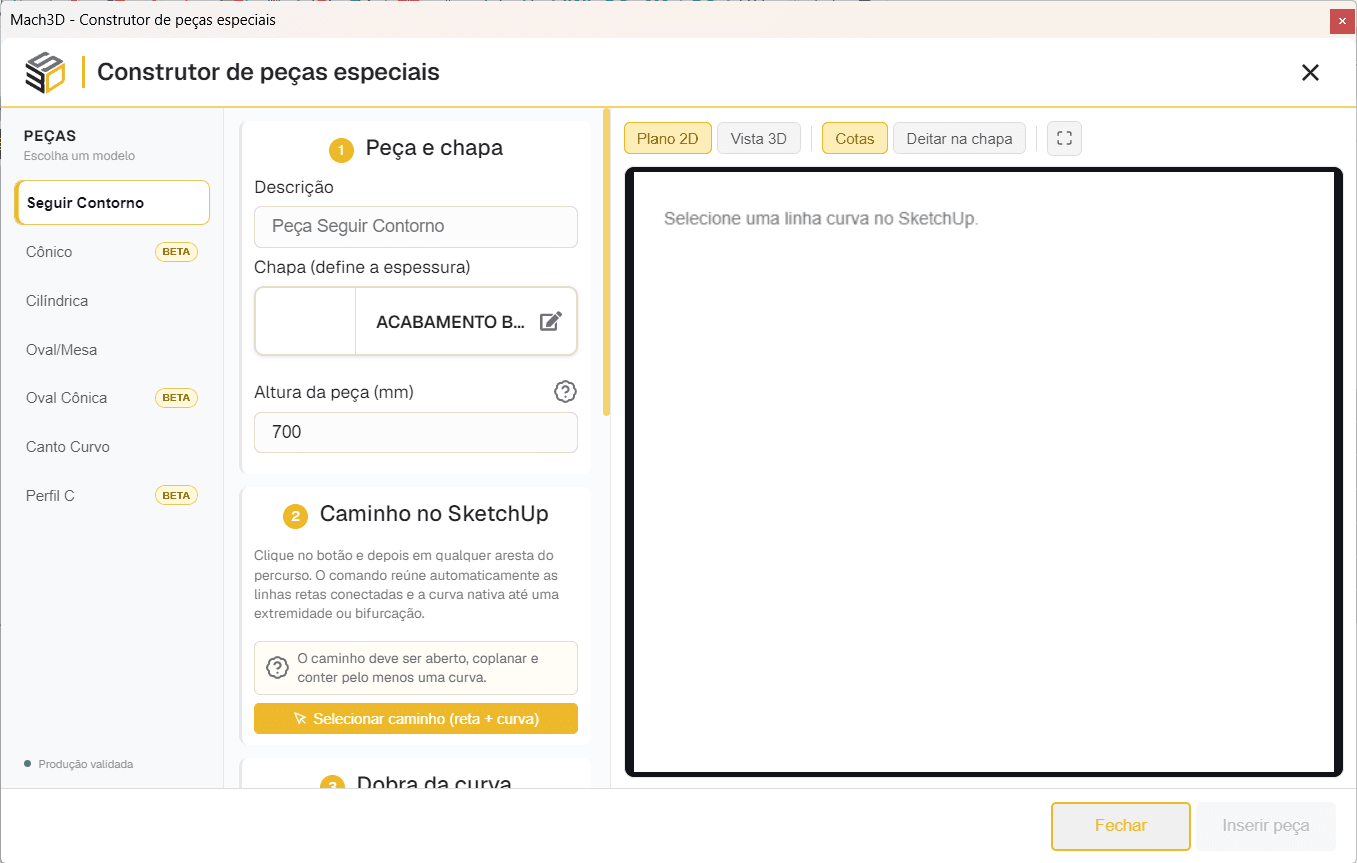Click the open-path requirement help icon
Screen dimensions: 1357x863
[x=278, y=668]
